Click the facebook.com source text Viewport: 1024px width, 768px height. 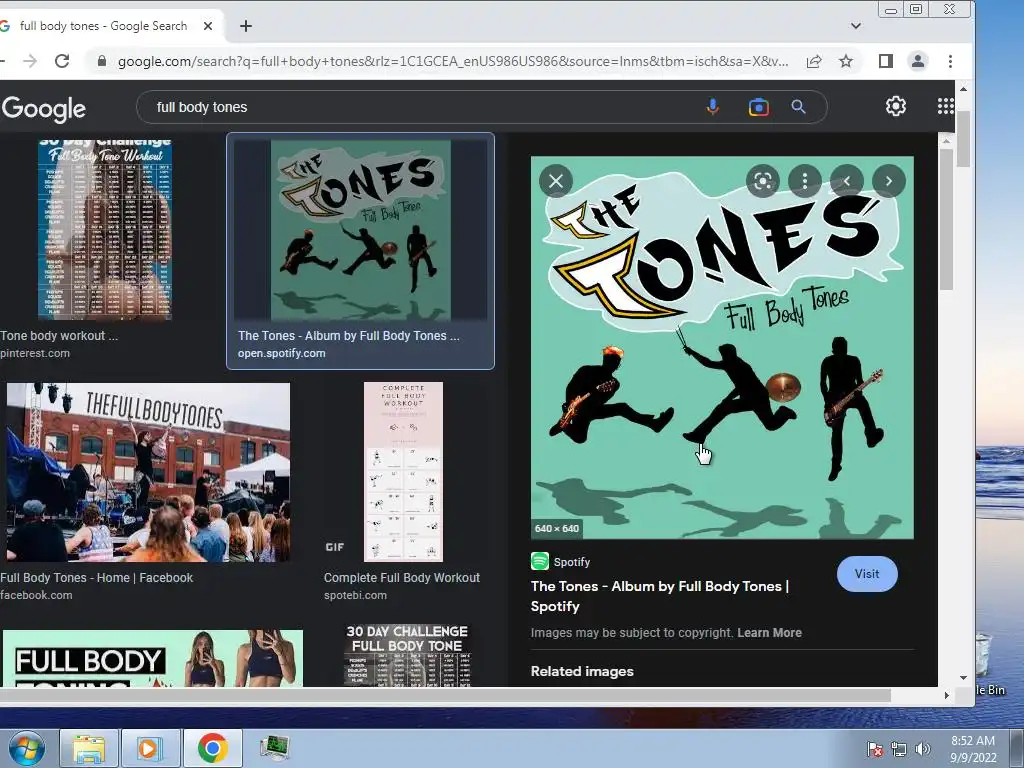(x=36, y=596)
